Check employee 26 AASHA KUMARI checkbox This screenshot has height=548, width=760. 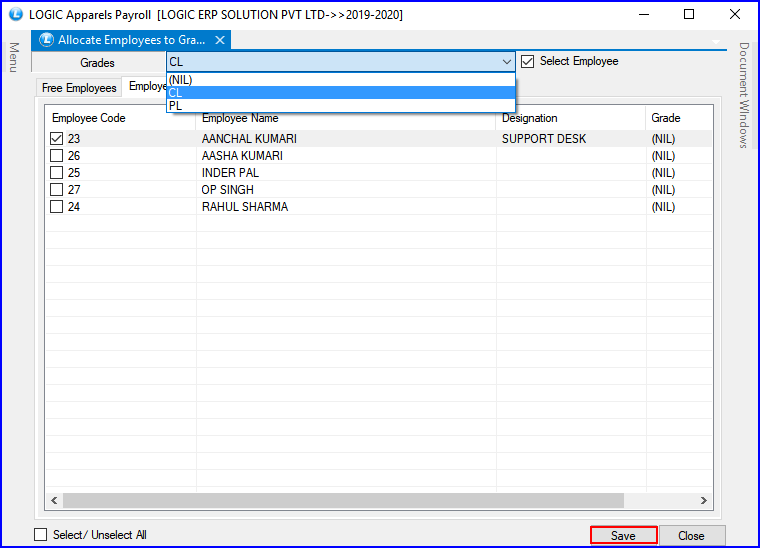tap(57, 156)
